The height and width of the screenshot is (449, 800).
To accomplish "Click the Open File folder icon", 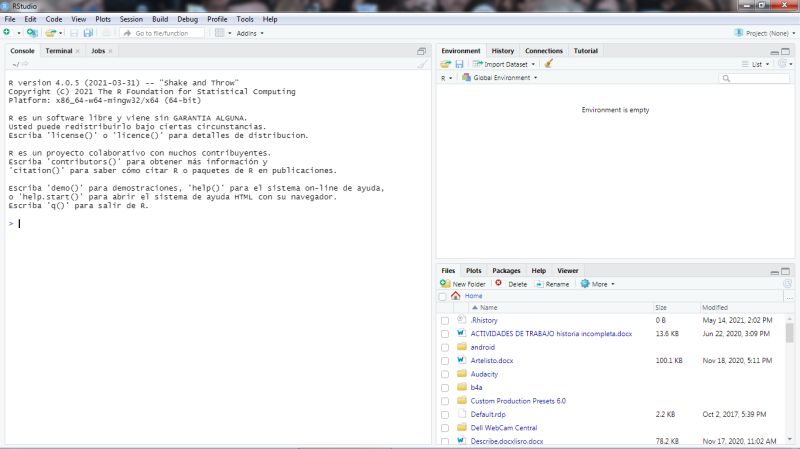I will pyautogui.click(x=51, y=33).
